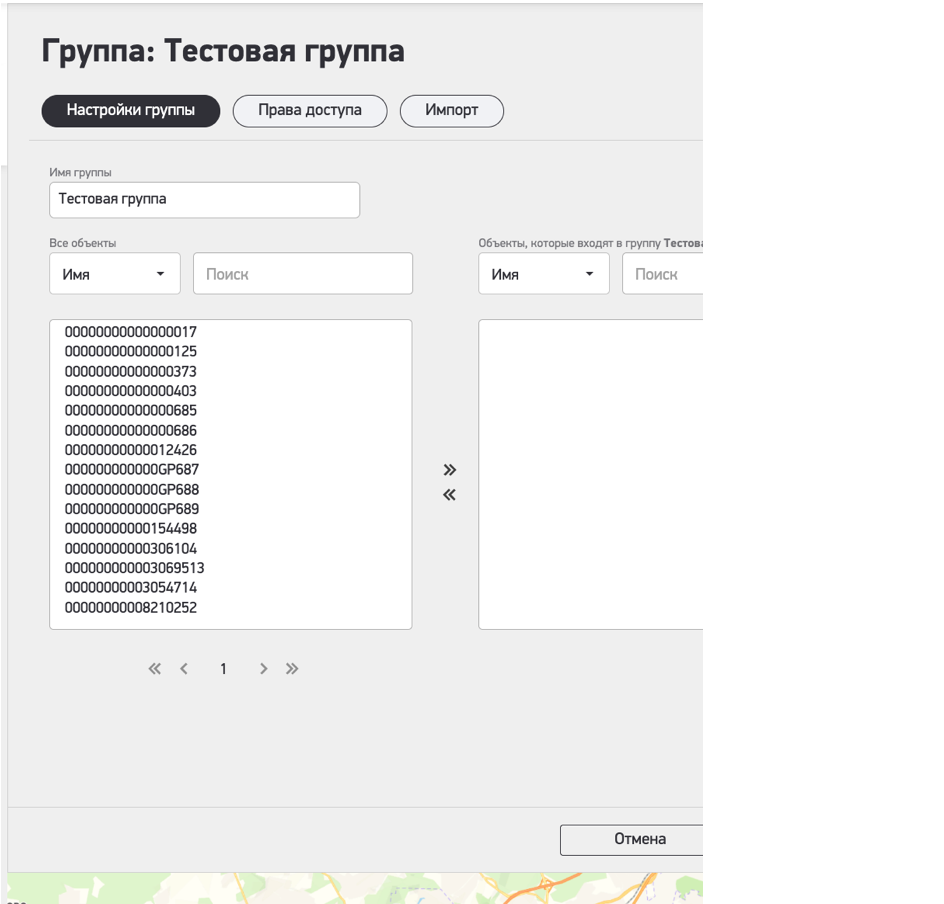Screen dimensions: 944x904
Task: Choose object 00000000000012426 in the list
Action: pos(131,450)
